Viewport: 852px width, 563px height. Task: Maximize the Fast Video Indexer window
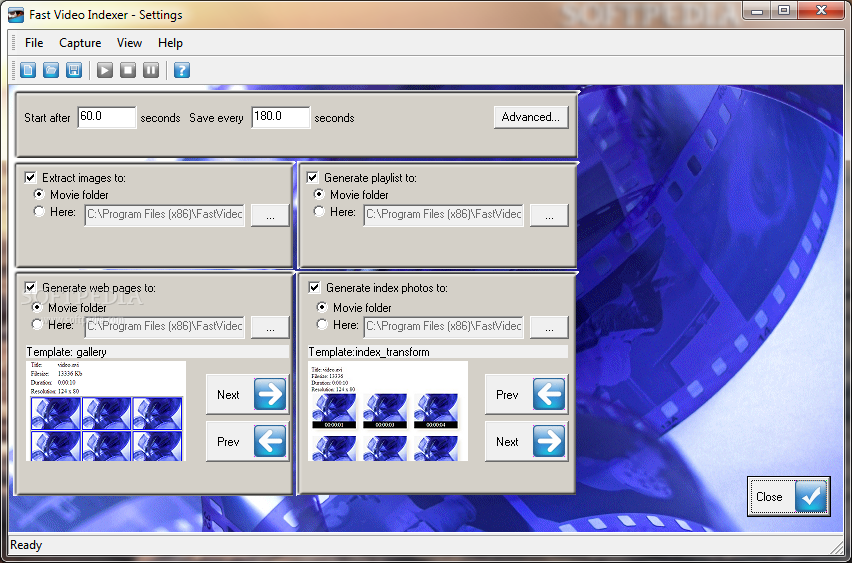tap(784, 10)
